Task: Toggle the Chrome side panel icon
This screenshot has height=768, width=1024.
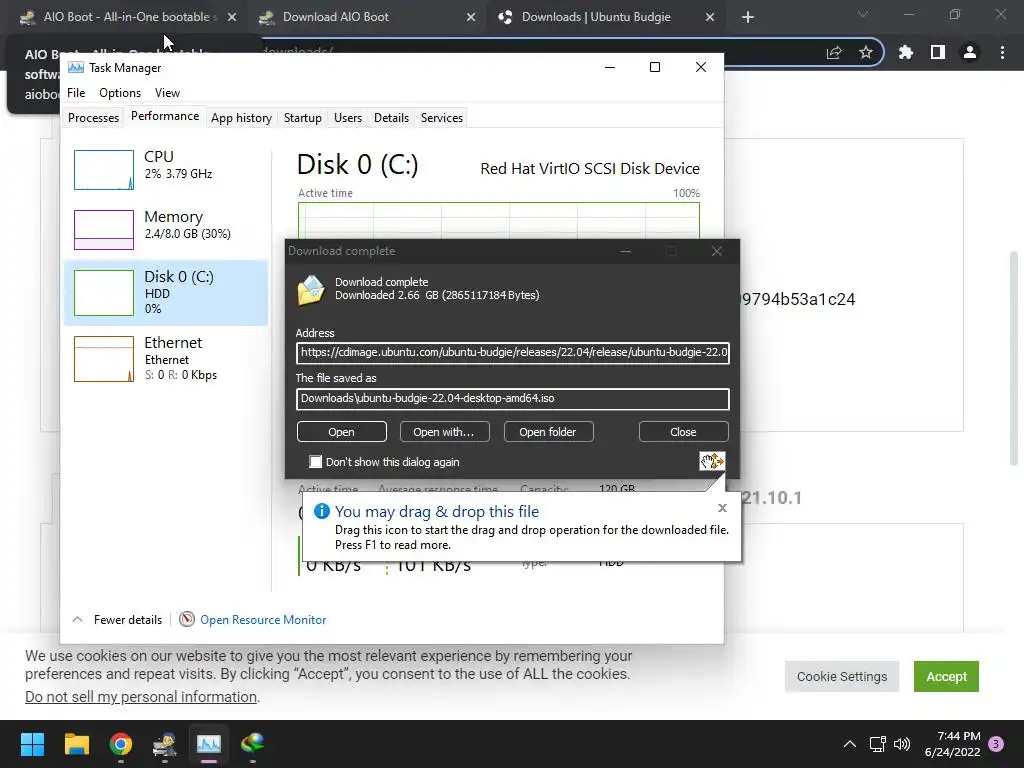Action: (x=938, y=52)
